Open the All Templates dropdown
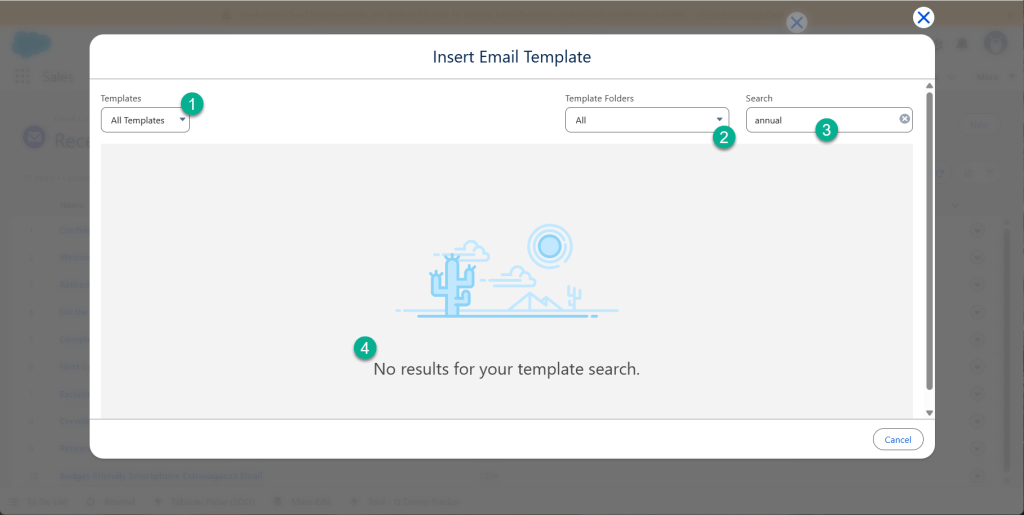Viewport: 1024px width, 515px height. point(145,120)
